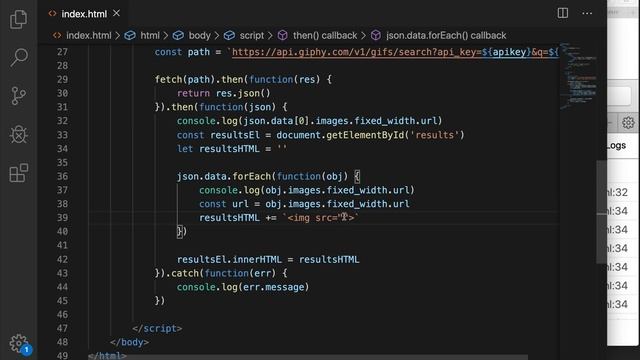Click console.log on line 32

(207, 121)
